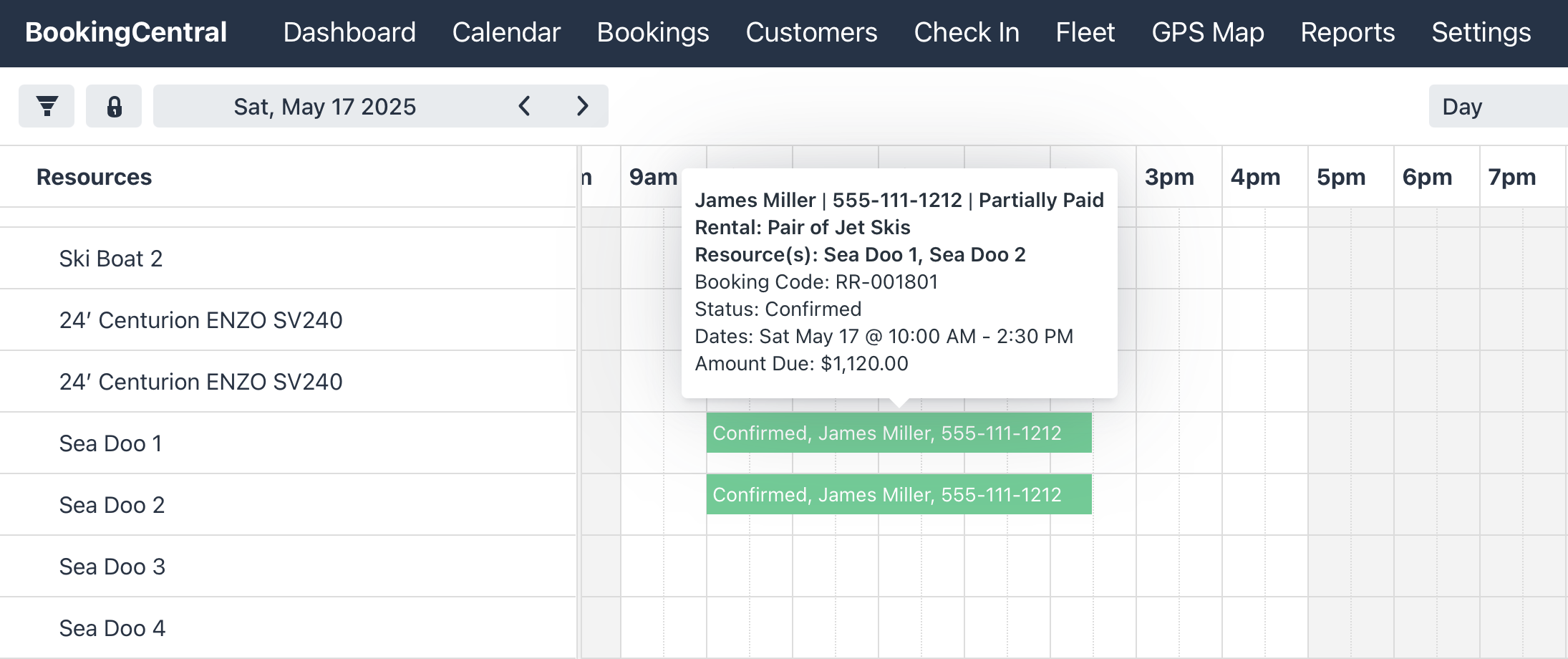The height and width of the screenshot is (659, 1568).
Task: Click the 3pm time header
Action: (x=1169, y=177)
